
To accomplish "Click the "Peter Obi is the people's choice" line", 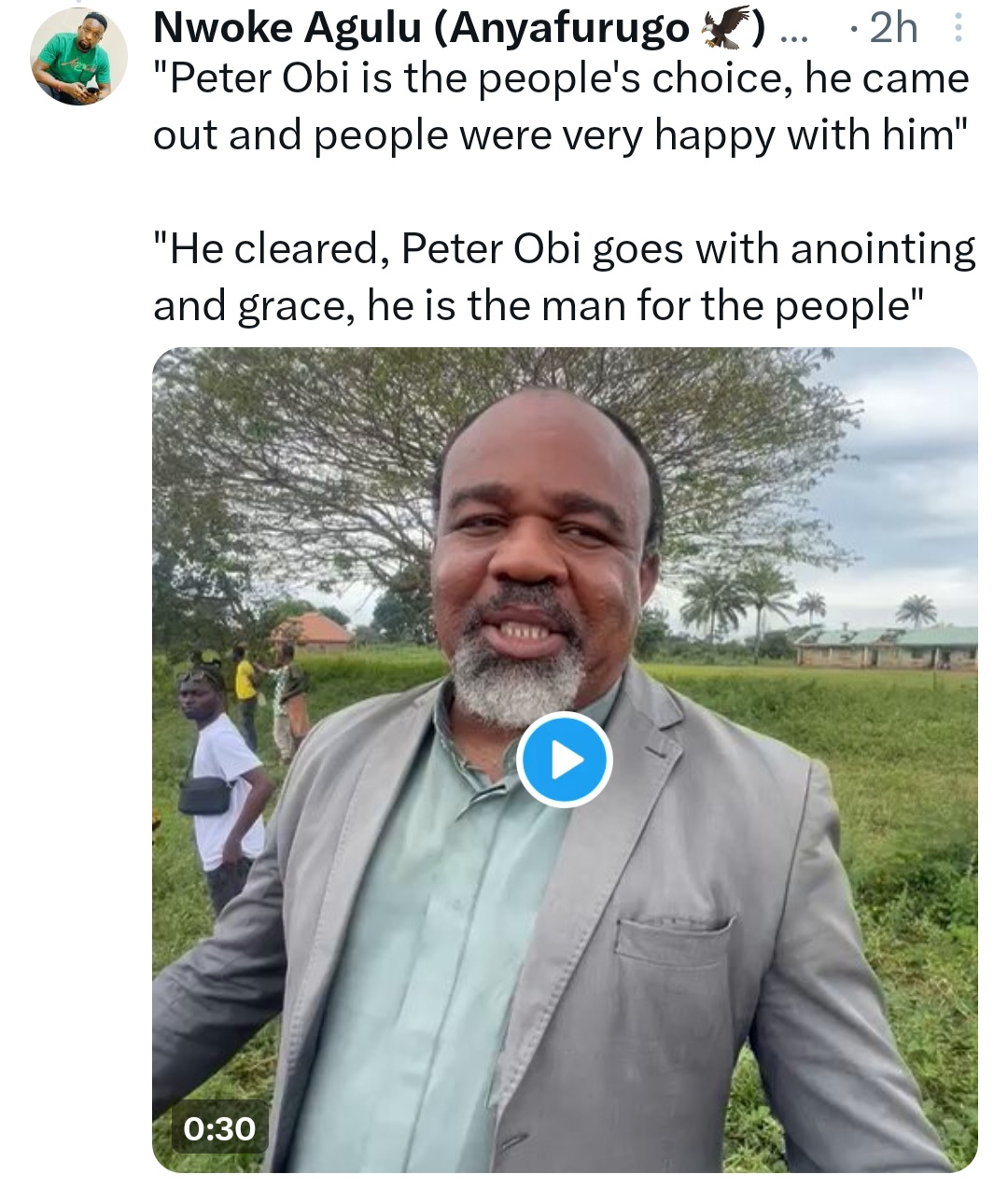I will pos(560,79).
